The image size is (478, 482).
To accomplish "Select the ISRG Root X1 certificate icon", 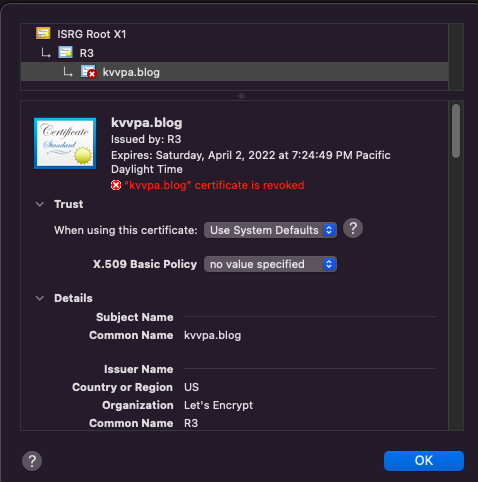I will (x=43, y=33).
